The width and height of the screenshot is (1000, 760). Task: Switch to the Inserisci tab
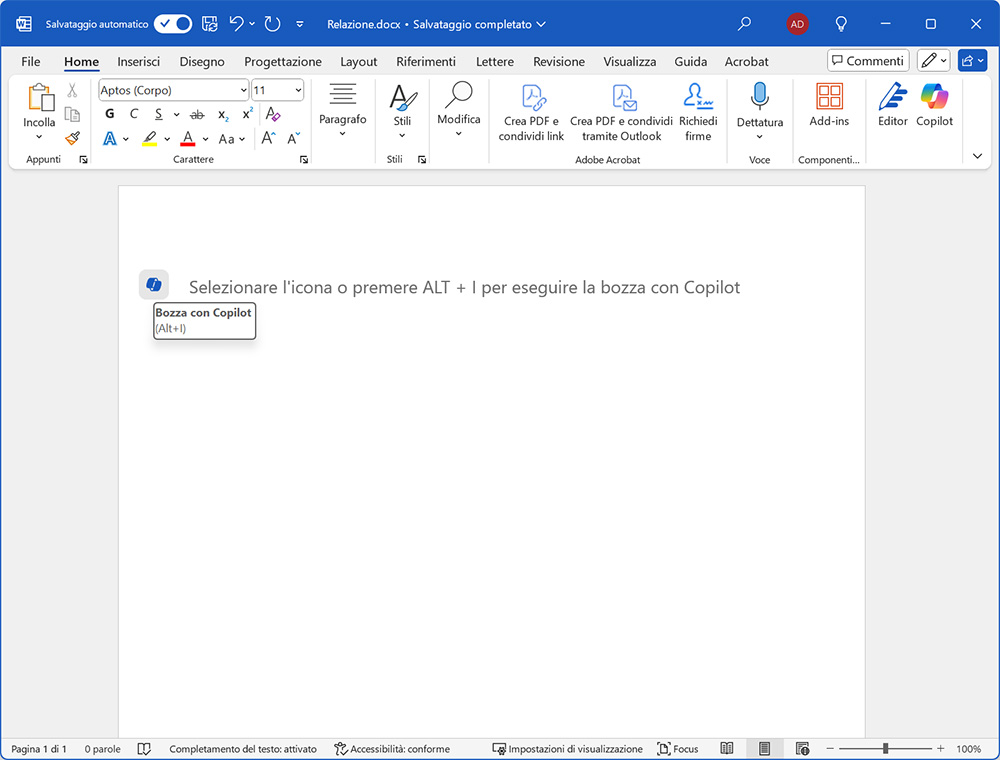[138, 61]
